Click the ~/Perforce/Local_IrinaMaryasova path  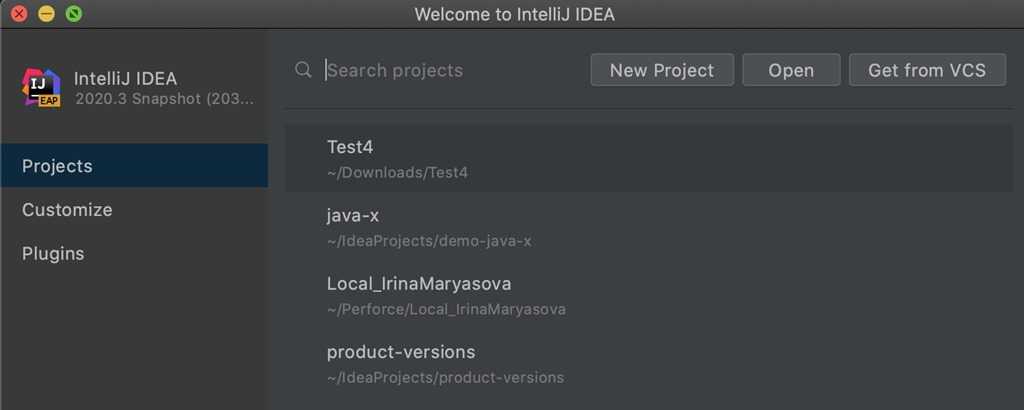446,309
